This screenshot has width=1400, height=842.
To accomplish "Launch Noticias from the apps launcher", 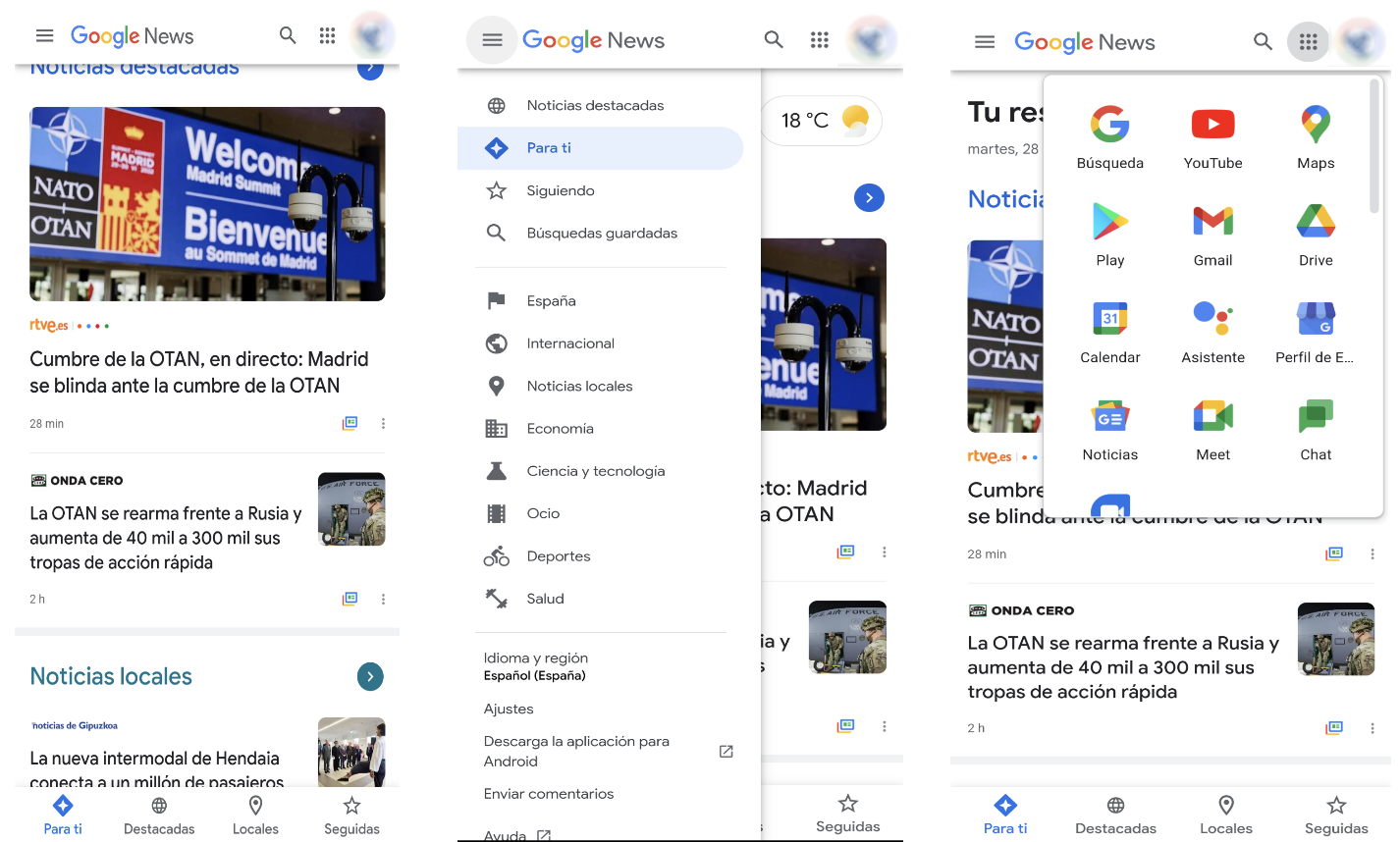I will [1110, 429].
